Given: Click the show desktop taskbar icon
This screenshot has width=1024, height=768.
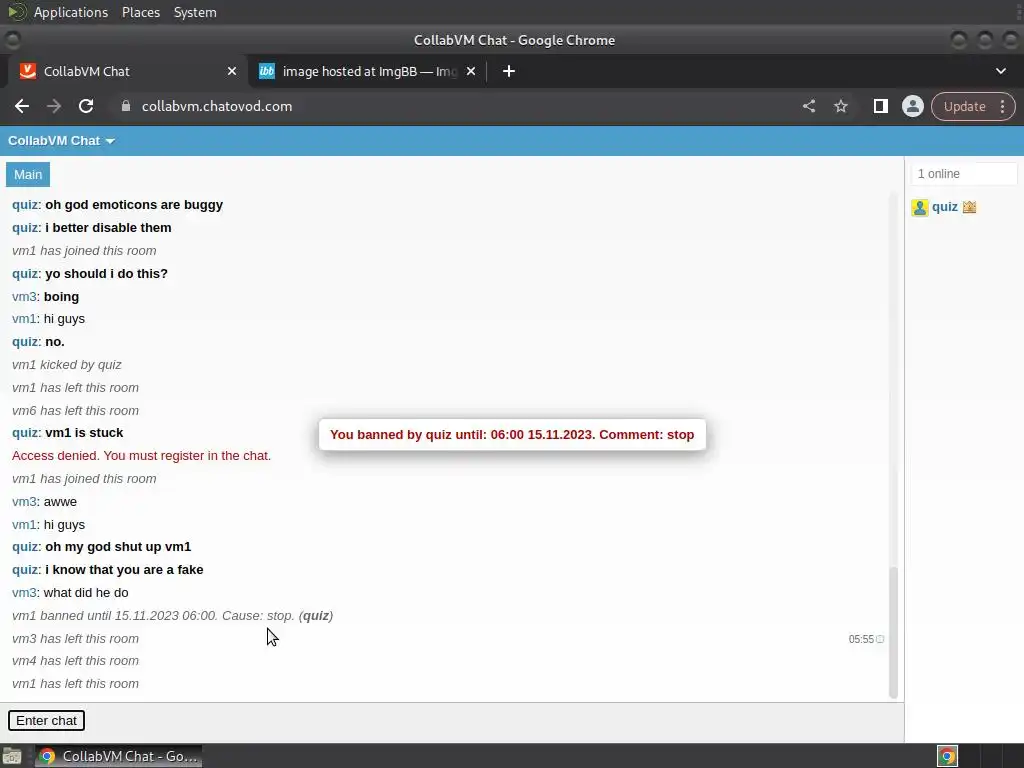Looking at the screenshot, I should point(12,756).
